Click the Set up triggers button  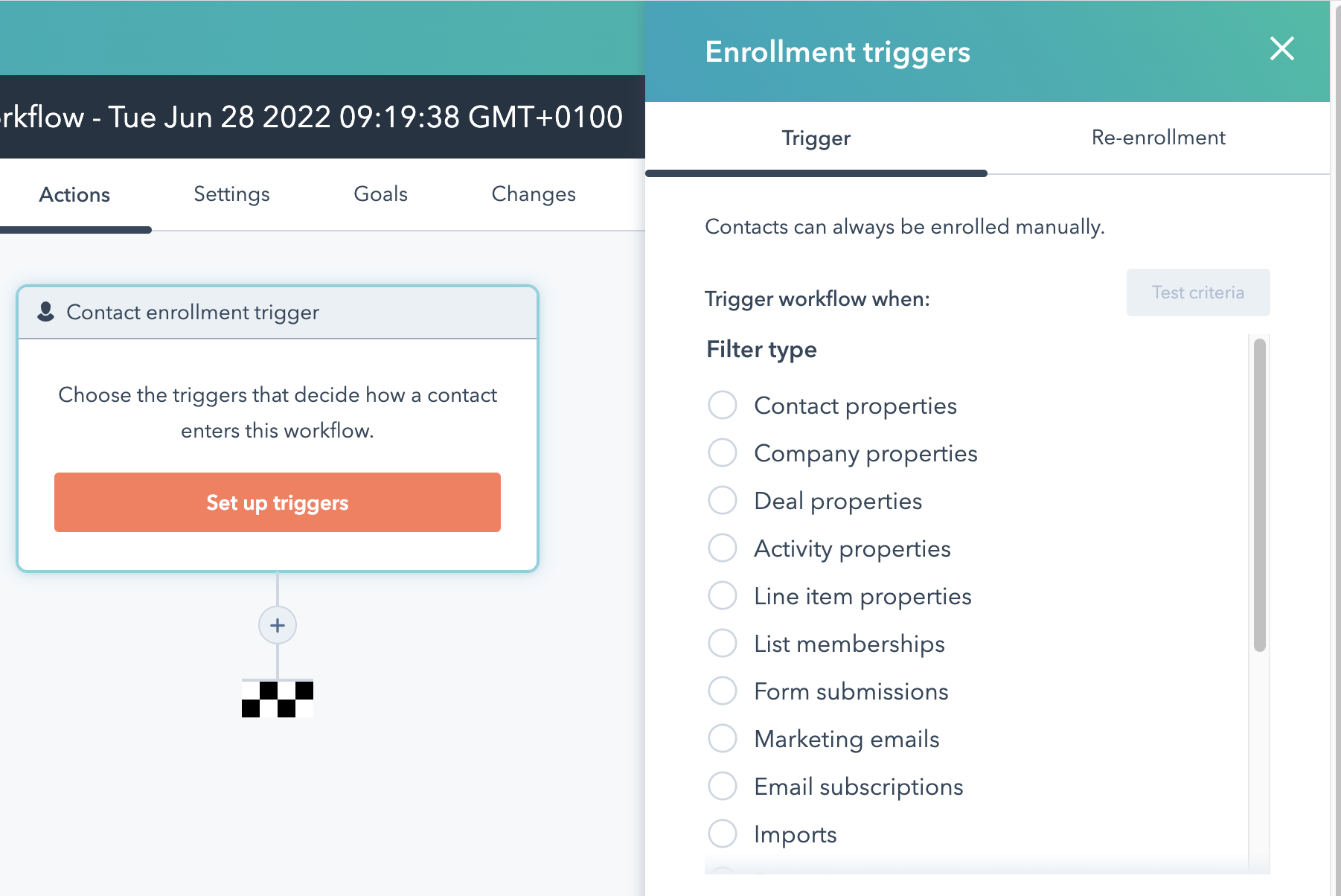(x=278, y=502)
